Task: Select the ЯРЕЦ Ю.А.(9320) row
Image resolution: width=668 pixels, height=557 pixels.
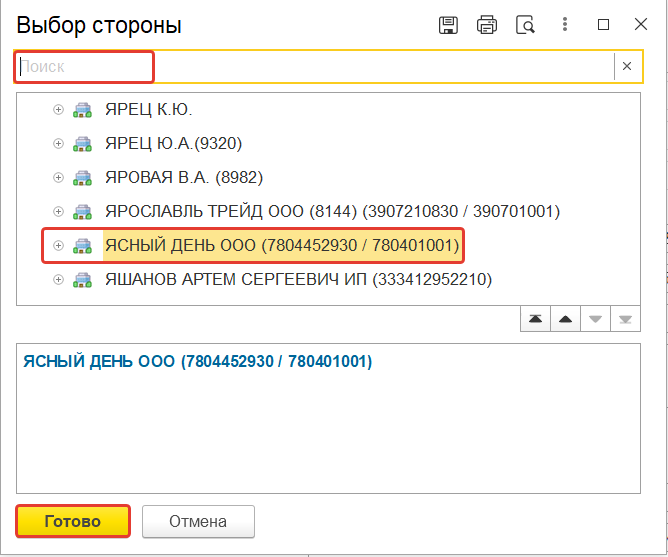Action: click(x=173, y=144)
